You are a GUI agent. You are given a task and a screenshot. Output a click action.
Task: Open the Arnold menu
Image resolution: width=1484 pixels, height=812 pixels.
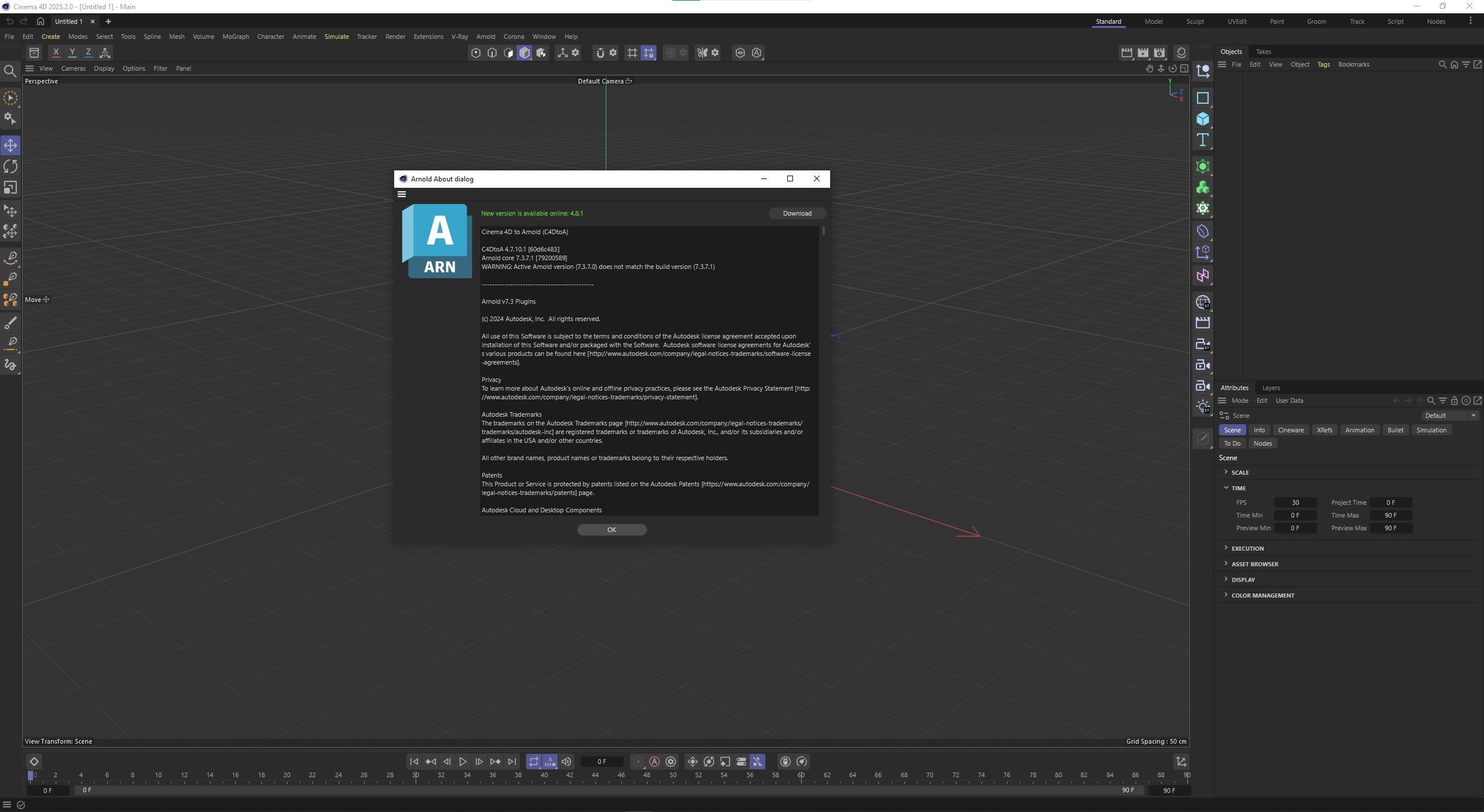(486, 37)
